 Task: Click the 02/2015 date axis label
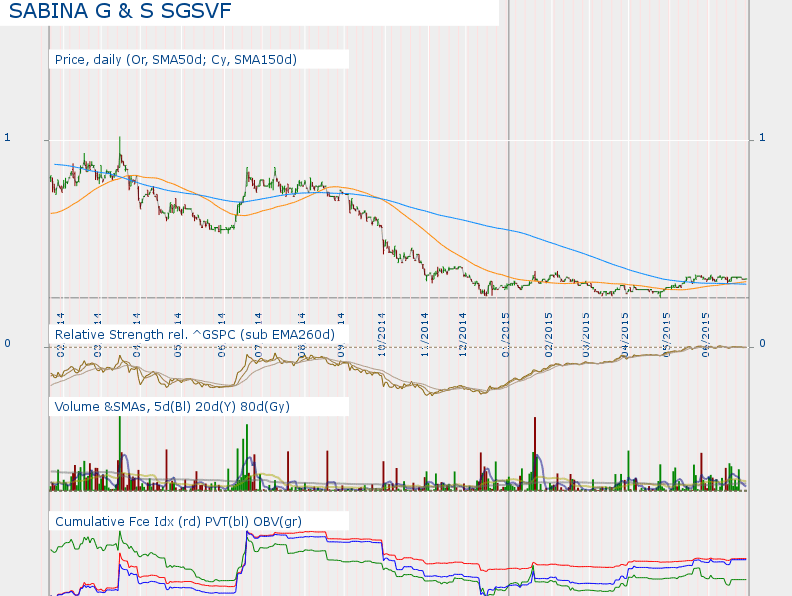549,335
